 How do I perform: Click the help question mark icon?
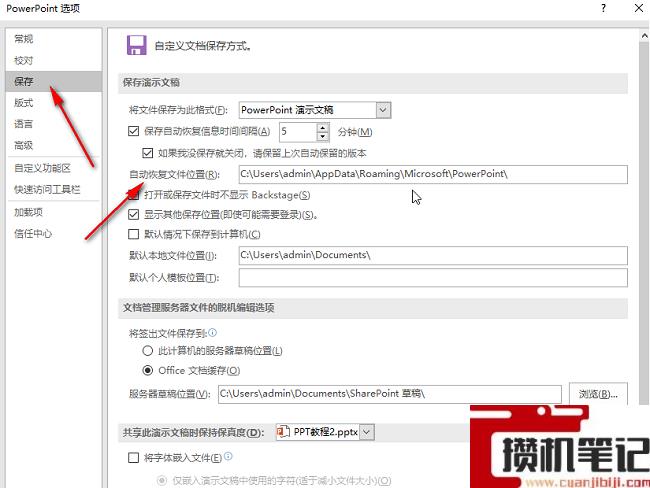point(603,8)
